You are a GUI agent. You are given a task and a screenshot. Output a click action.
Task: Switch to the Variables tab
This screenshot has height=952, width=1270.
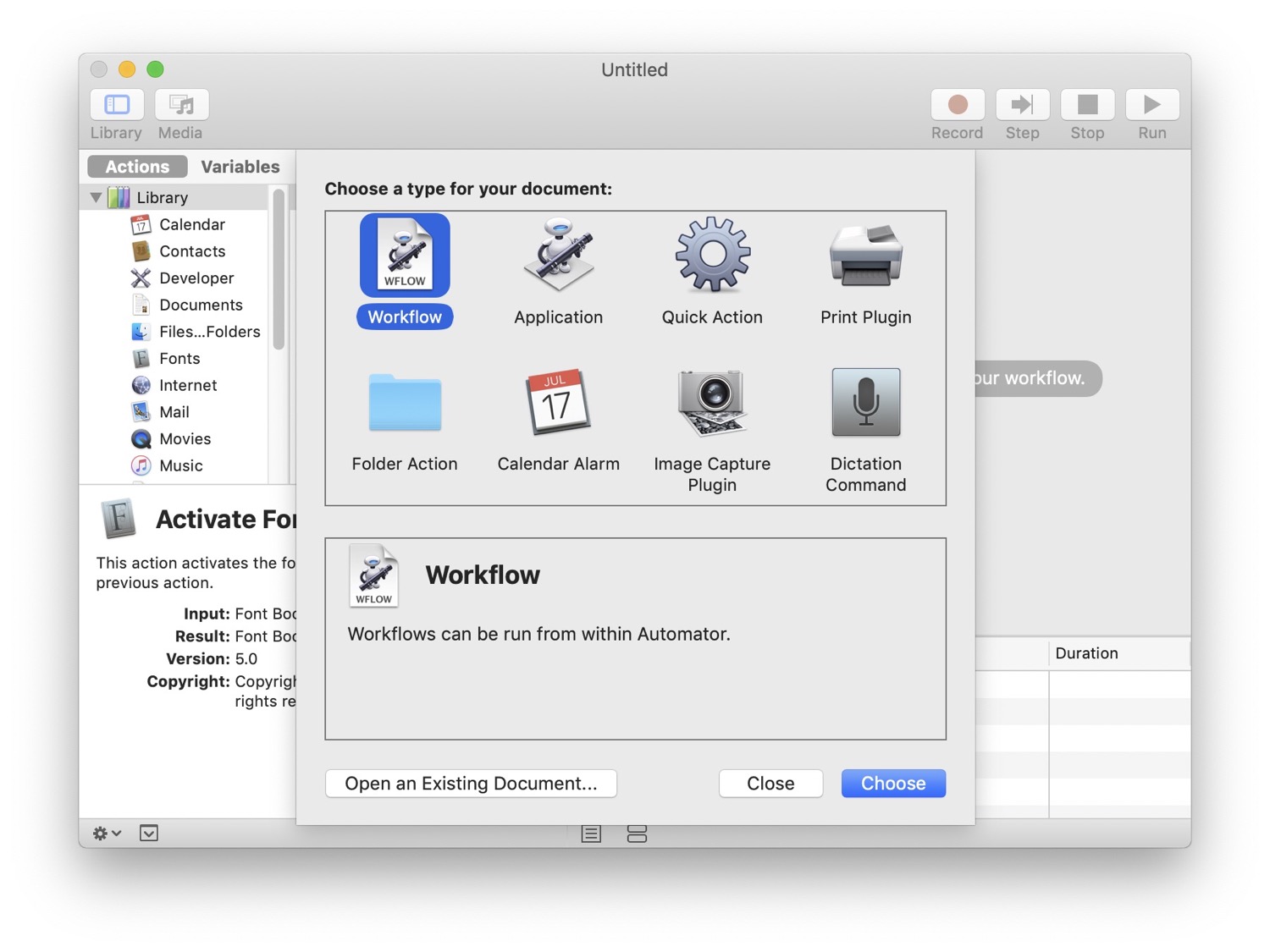240,167
